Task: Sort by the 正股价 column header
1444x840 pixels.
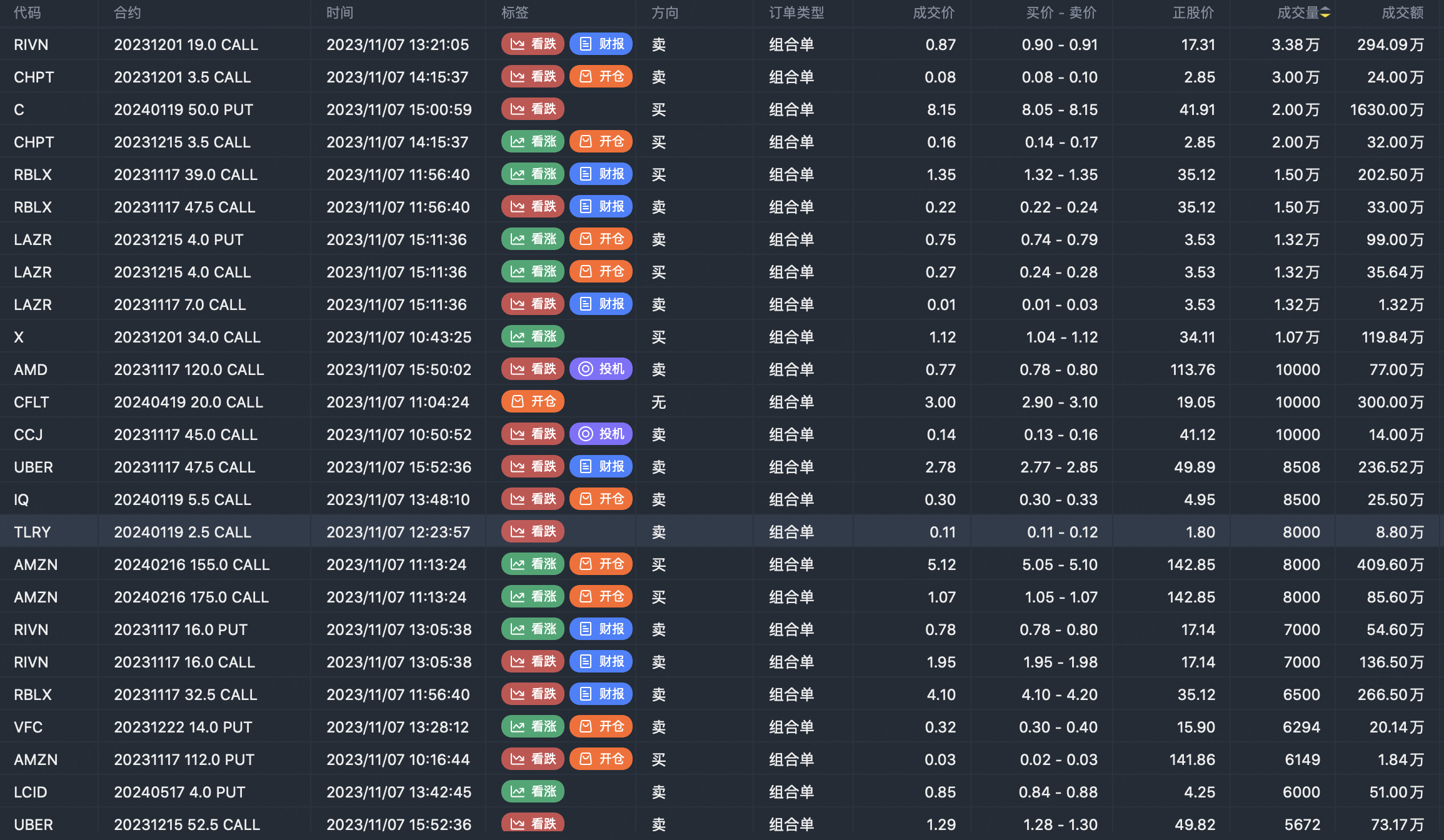Action: (1194, 13)
